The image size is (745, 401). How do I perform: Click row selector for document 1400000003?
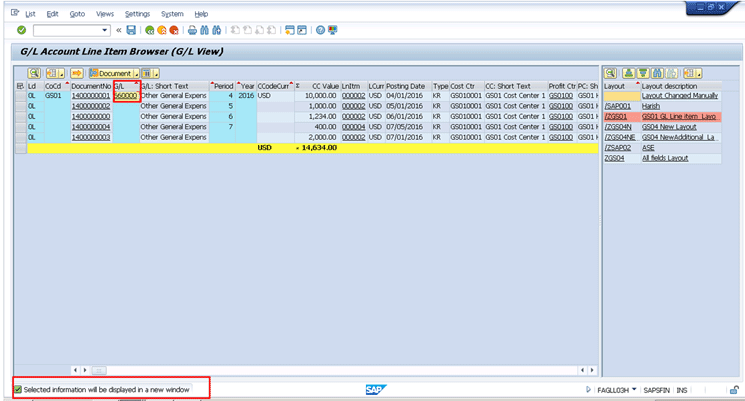tap(21, 136)
